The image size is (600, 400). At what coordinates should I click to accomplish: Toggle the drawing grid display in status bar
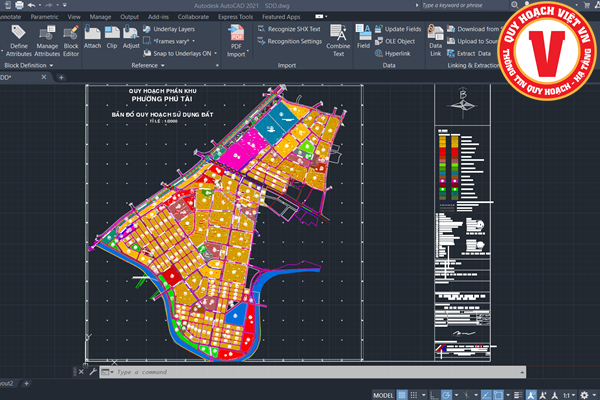tap(402, 393)
